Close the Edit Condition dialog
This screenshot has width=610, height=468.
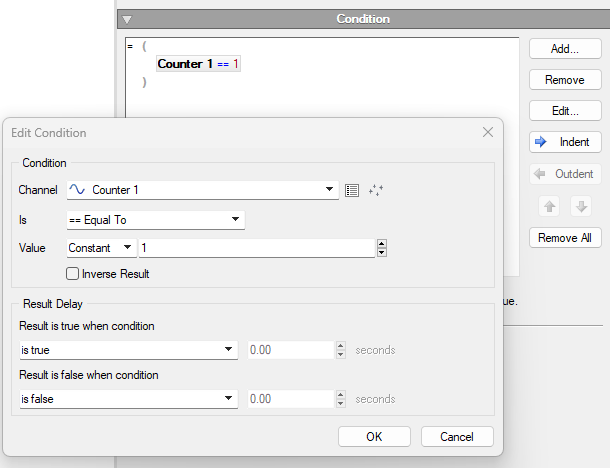488,132
